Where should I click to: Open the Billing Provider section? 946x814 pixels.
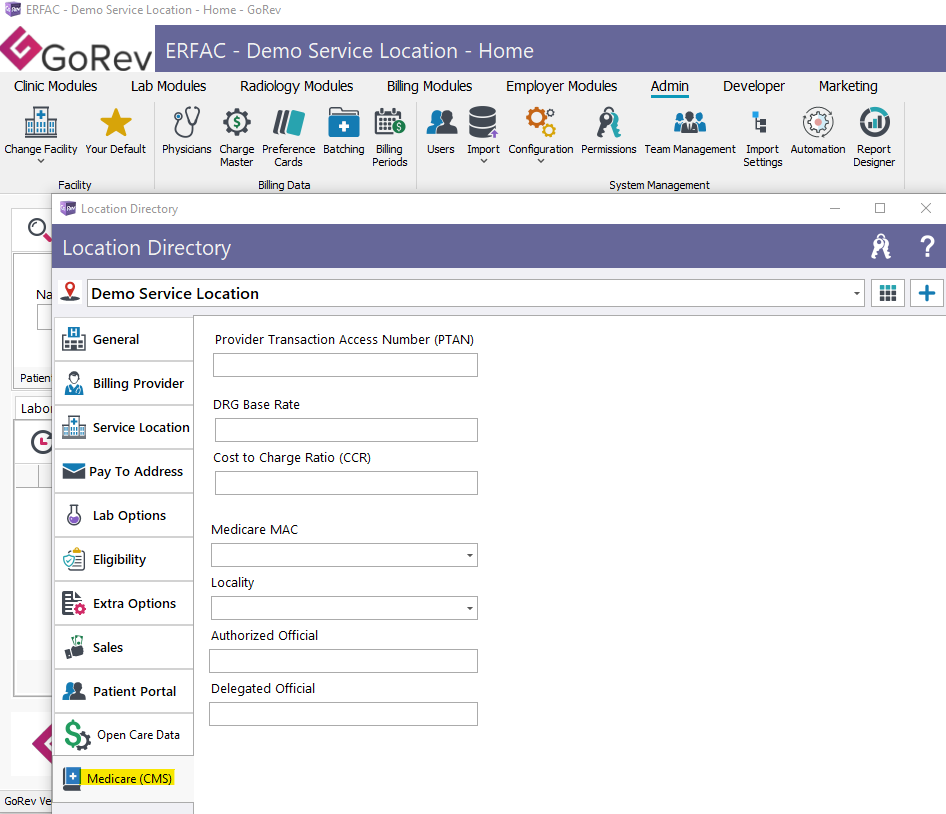(124, 383)
